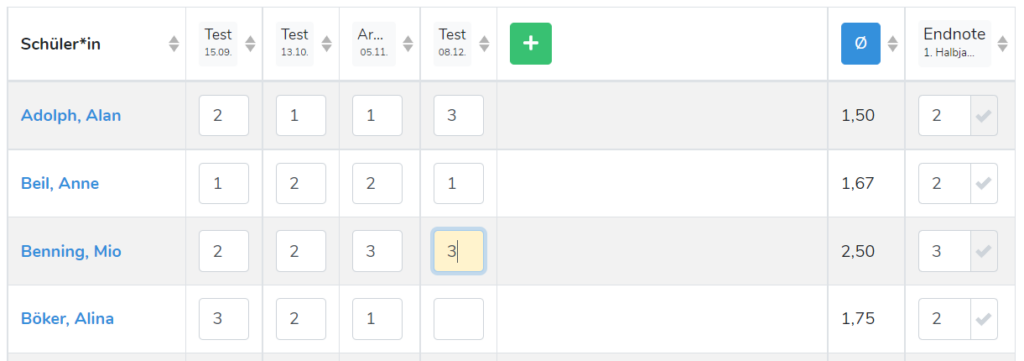
Task: Click the blue average Ø button
Action: (860, 44)
